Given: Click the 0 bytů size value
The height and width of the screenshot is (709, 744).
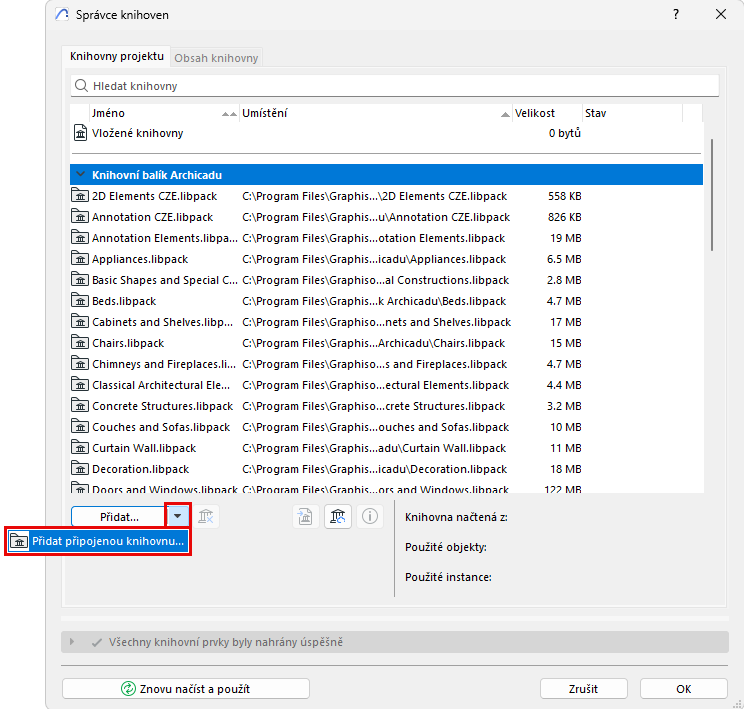Looking at the screenshot, I should (x=565, y=133).
